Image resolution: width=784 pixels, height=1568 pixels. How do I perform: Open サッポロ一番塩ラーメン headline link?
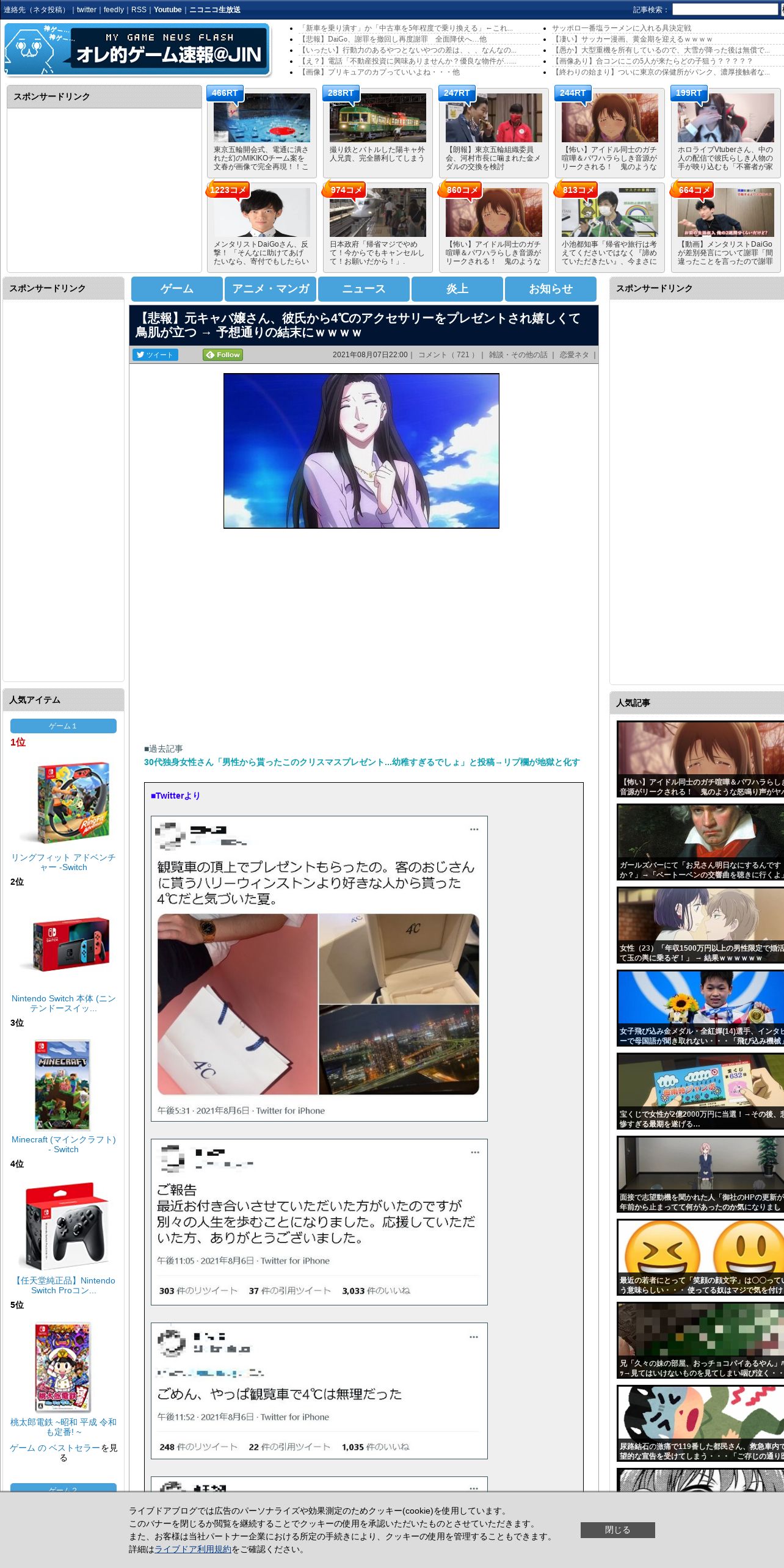[622, 28]
